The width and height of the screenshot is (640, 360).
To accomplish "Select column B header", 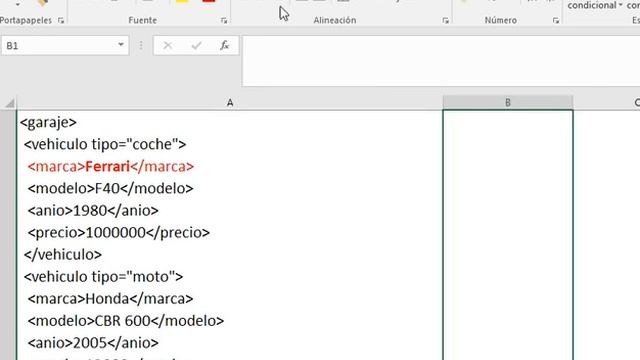I will (x=508, y=103).
